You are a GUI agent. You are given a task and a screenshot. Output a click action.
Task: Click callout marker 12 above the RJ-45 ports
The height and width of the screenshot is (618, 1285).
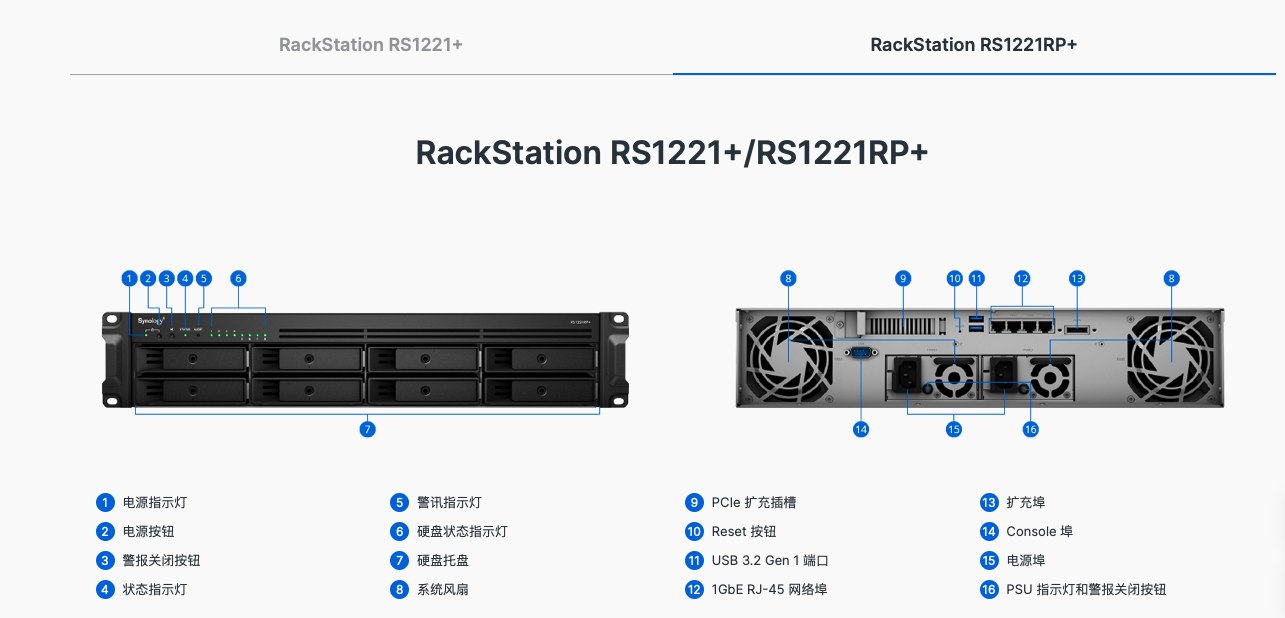coord(1021,278)
